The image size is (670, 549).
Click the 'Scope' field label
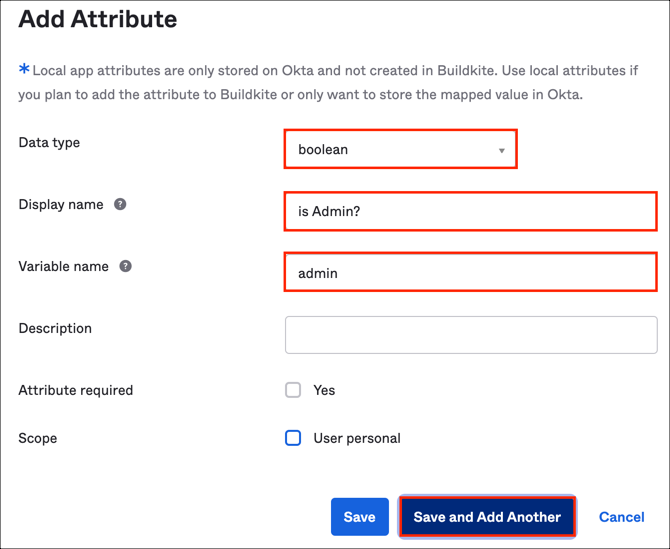(x=38, y=438)
